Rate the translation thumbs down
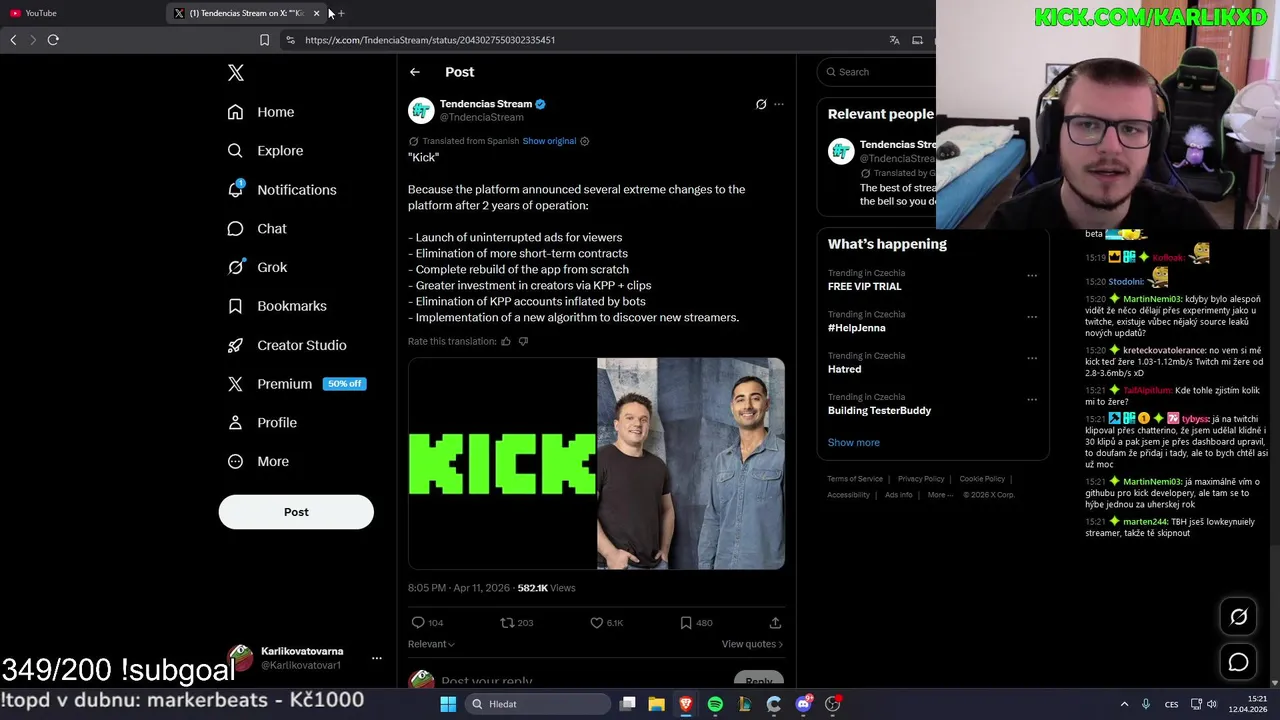Image resolution: width=1280 pixels, height=720 pixels. (523, 342)
